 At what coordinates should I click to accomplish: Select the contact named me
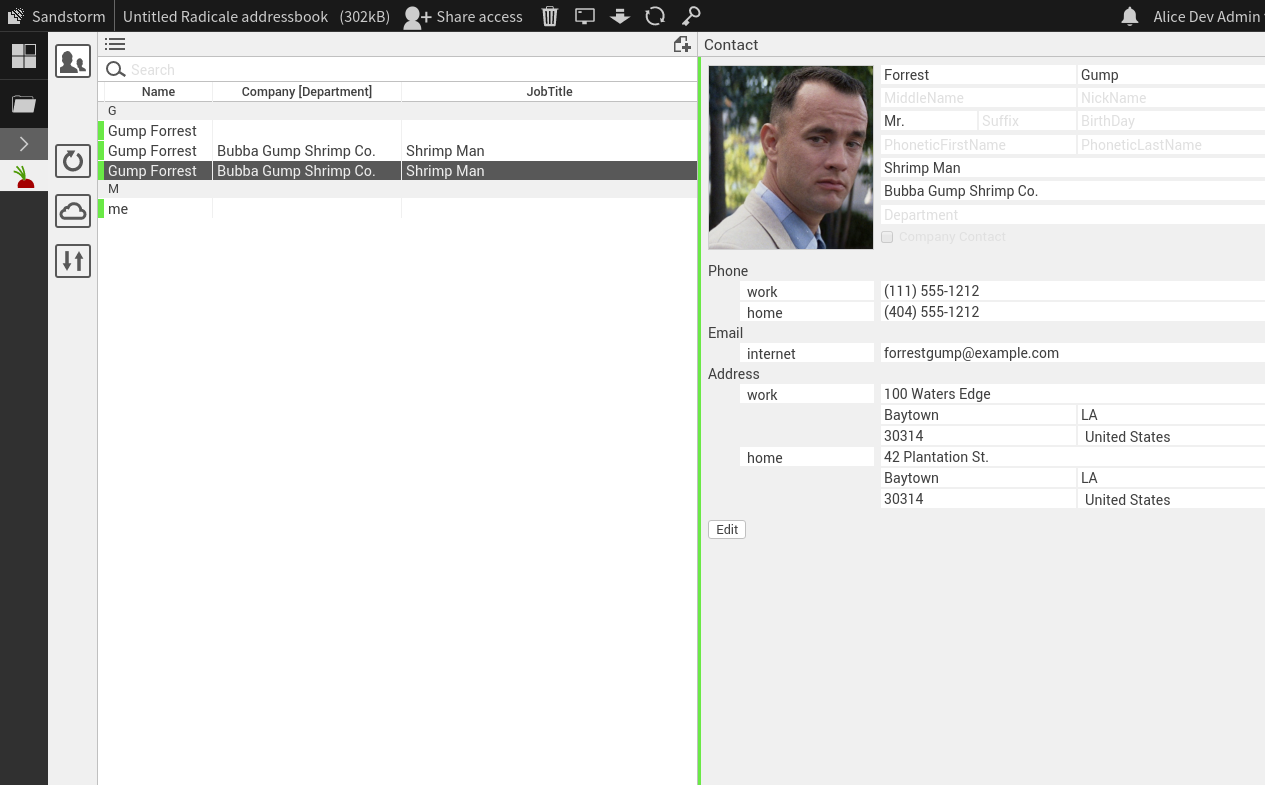tap(400, 209)
